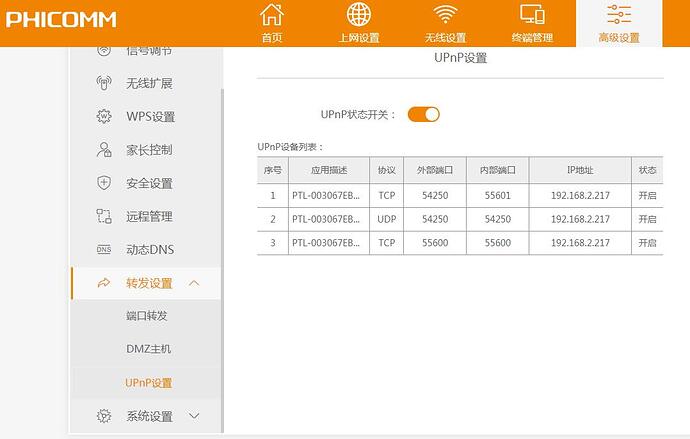The height and width of the screenshot is (439, 690).
Task: Open the 无线设置 Wi-Fi icon
Action: (x=445, y=14)
